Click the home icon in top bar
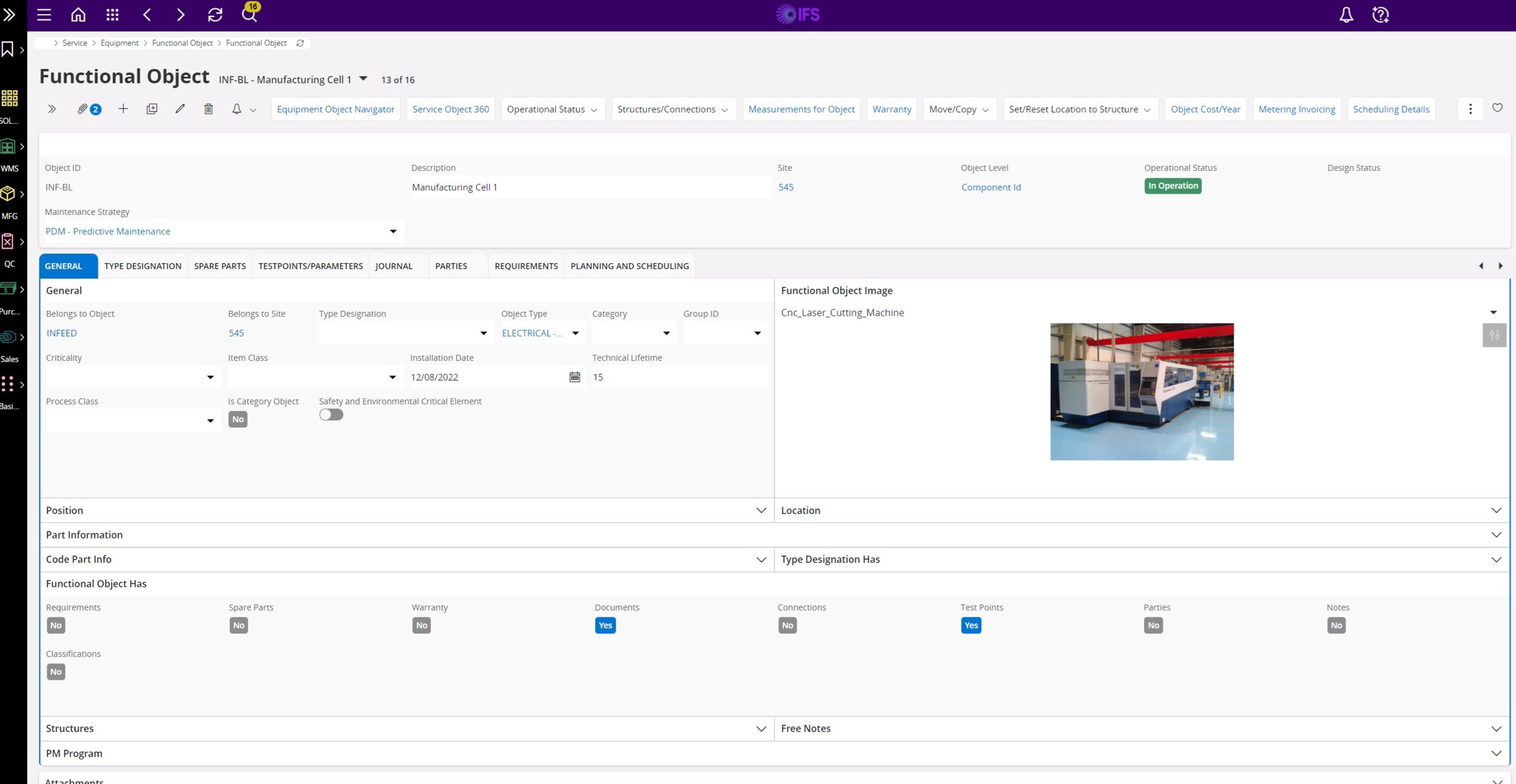Viewport: 1516px width, 784px height. (78, 15)
